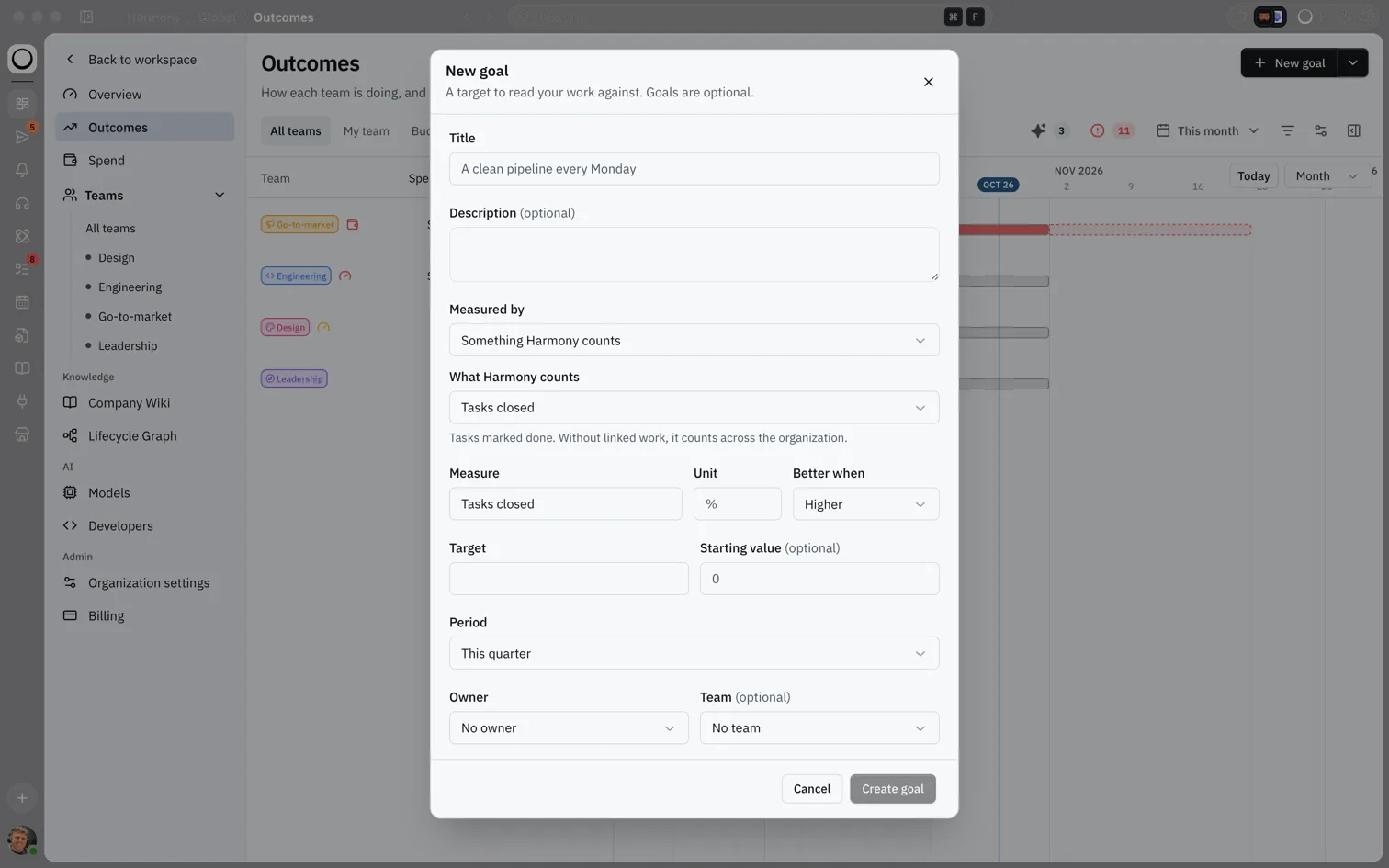Collapse the side panel icon in toolbar
This screenshot has height=868, width=1389.
point(1354,130)
